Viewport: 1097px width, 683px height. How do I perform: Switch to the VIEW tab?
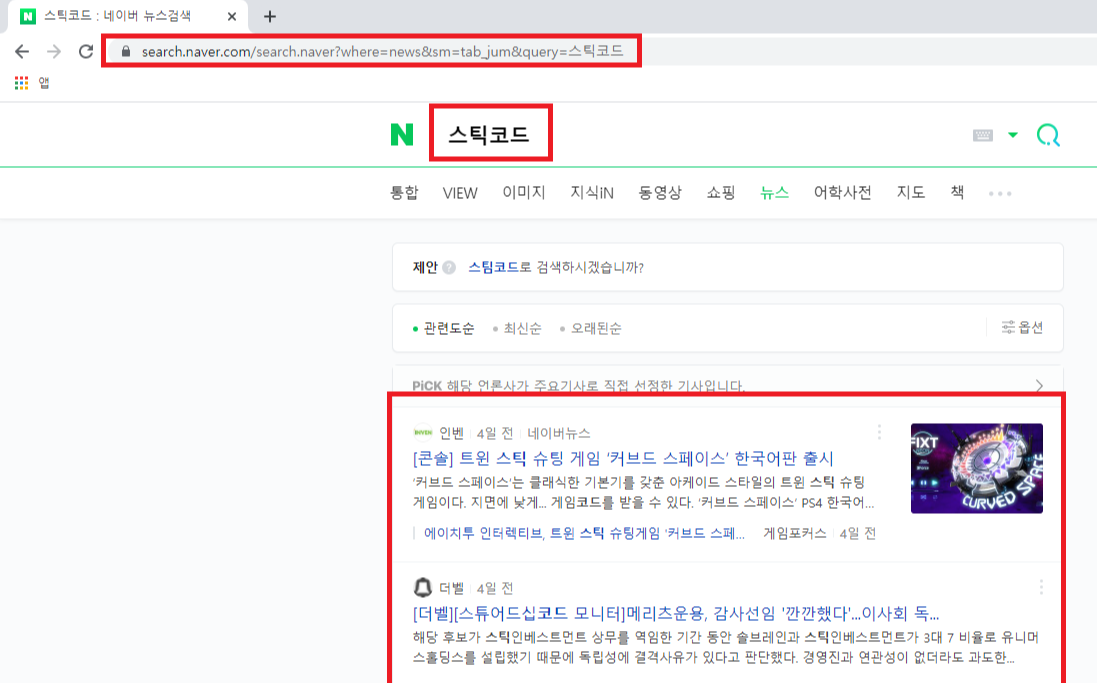click(460, 193)
